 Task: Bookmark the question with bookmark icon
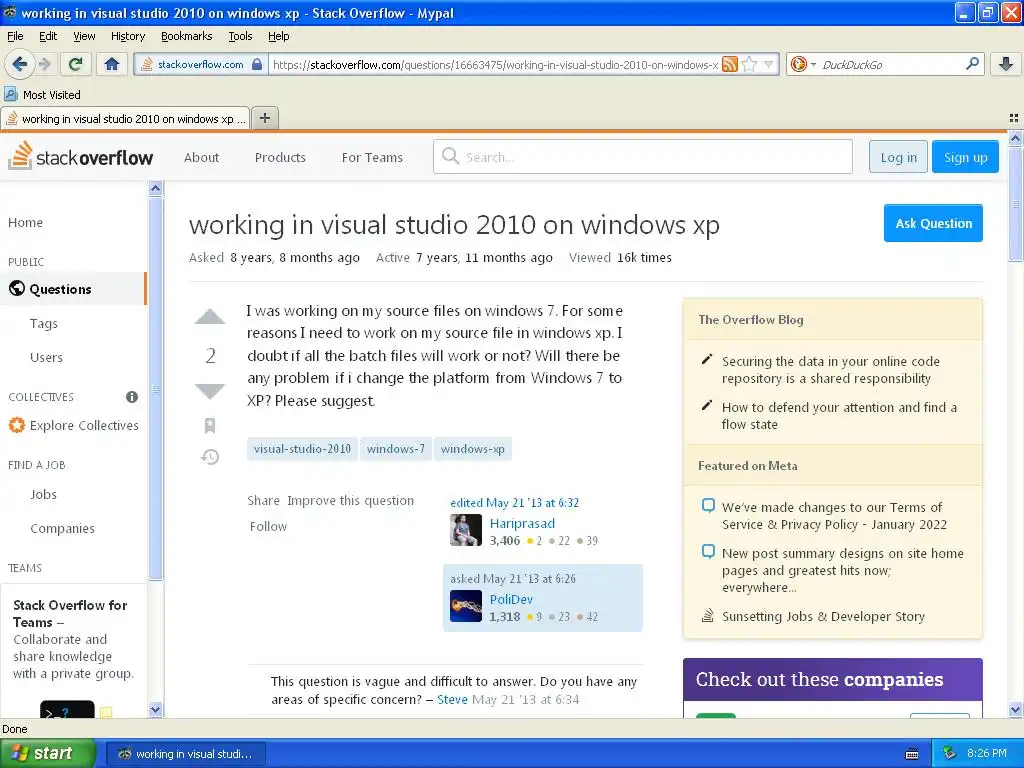[x=210, y=426]
